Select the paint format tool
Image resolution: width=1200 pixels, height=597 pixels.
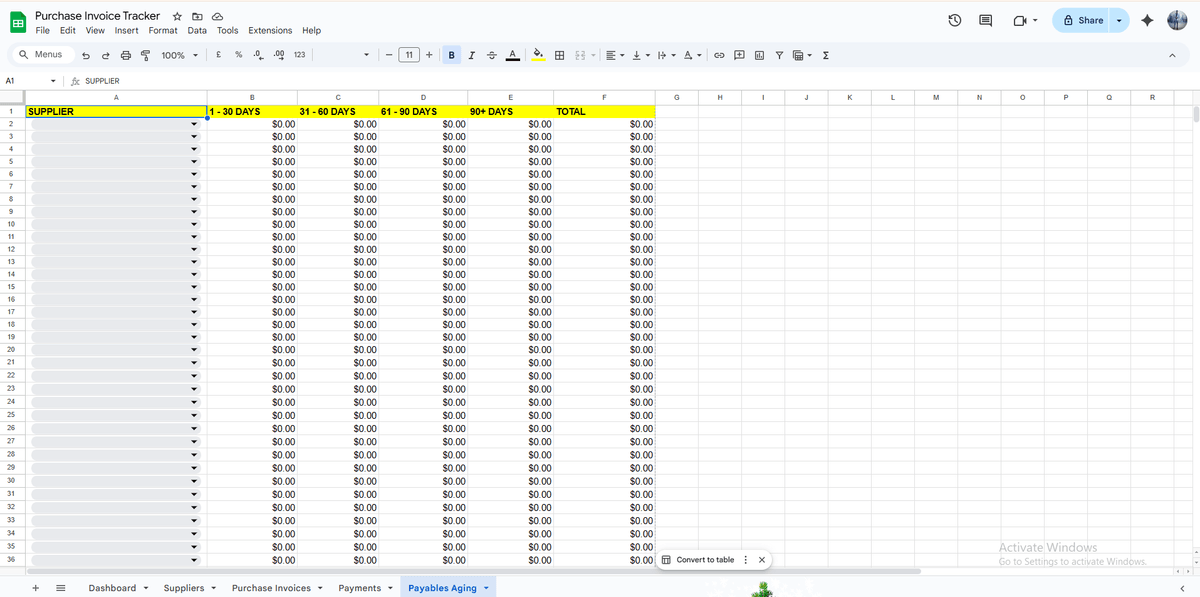146,55
